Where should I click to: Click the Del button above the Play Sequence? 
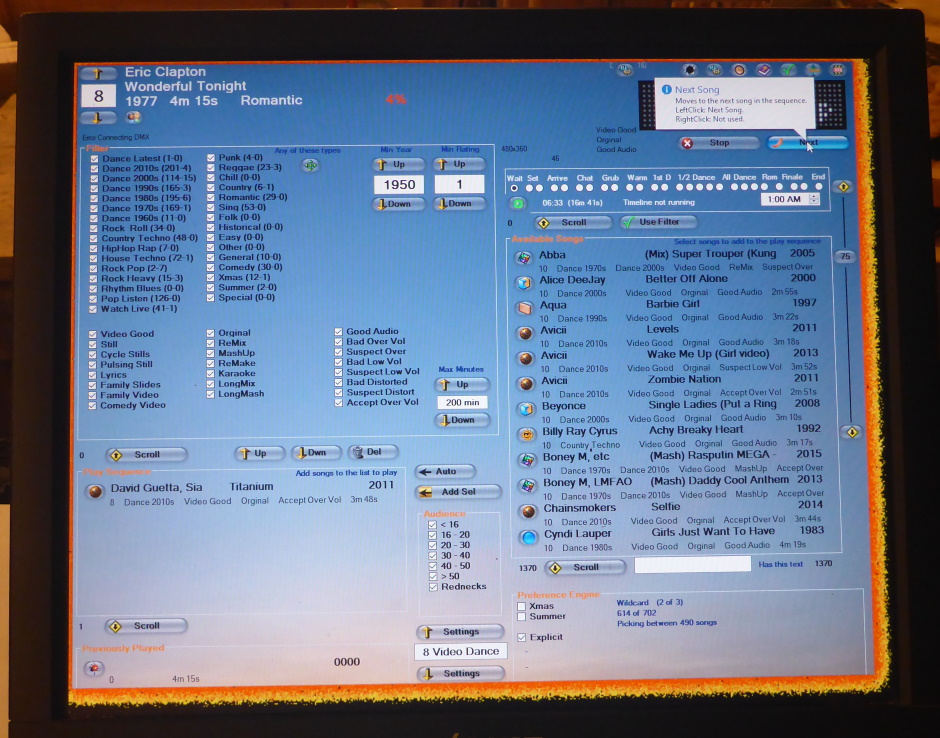click(373, 452)
